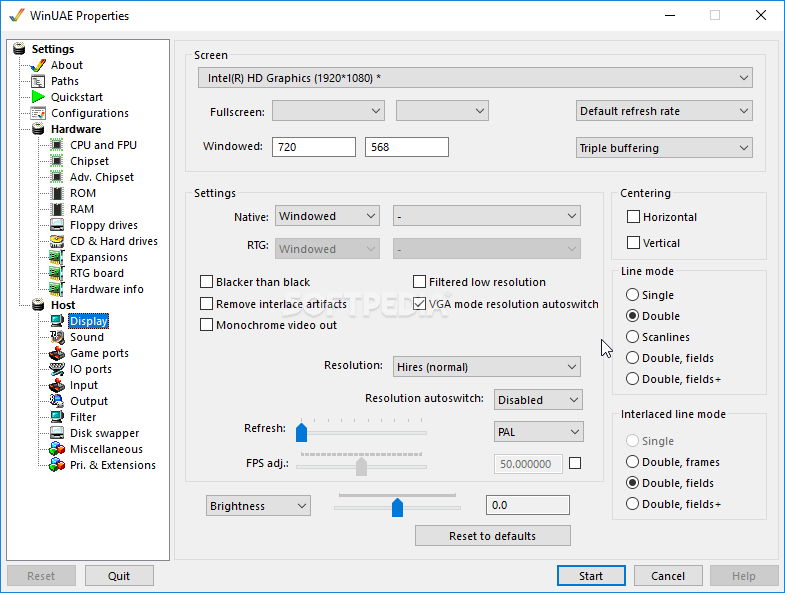Click the Paths icon in tree

pos(38,81)
